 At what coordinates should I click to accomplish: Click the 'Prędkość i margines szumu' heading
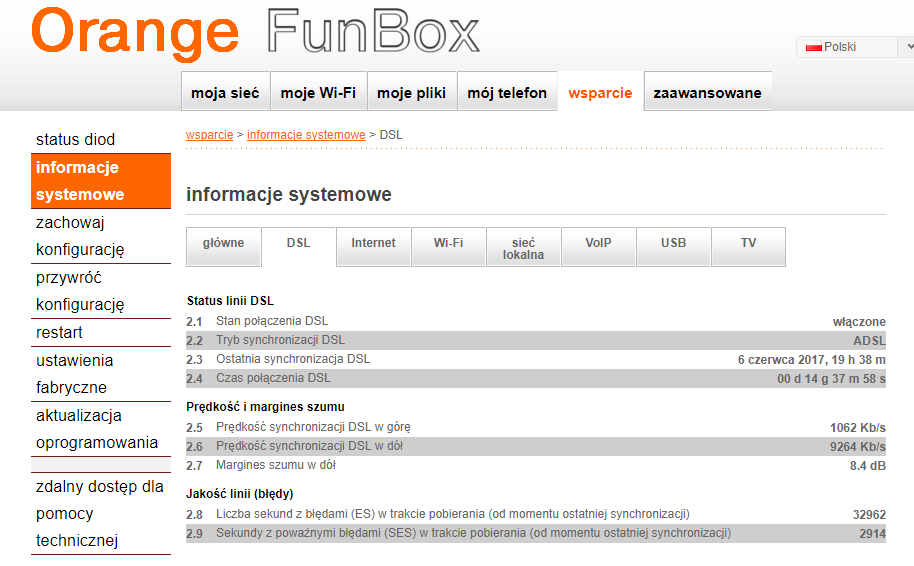click(x=265, y=407)
